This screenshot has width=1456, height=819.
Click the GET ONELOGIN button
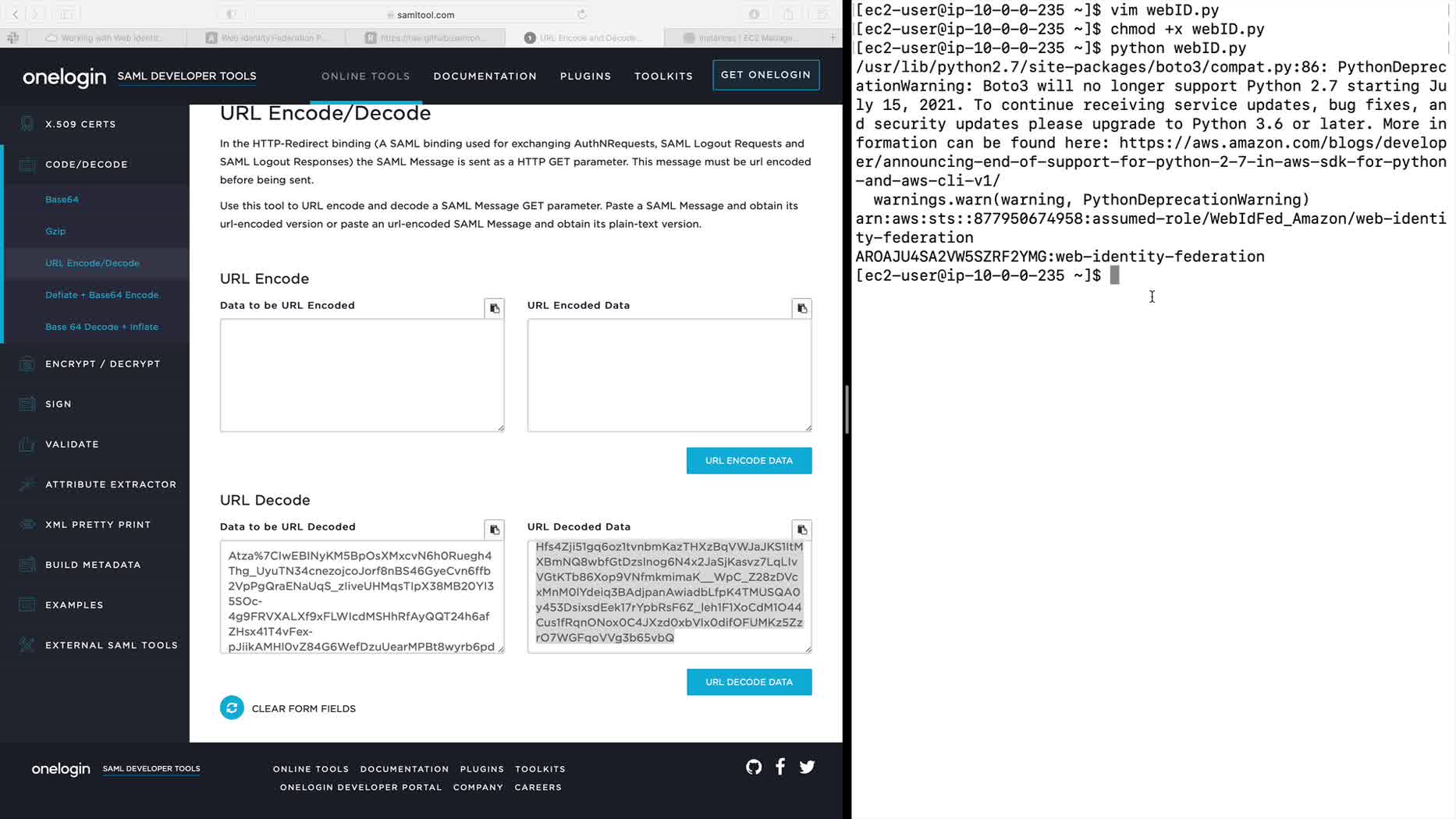pyautogui.click(x=765, y=75)
